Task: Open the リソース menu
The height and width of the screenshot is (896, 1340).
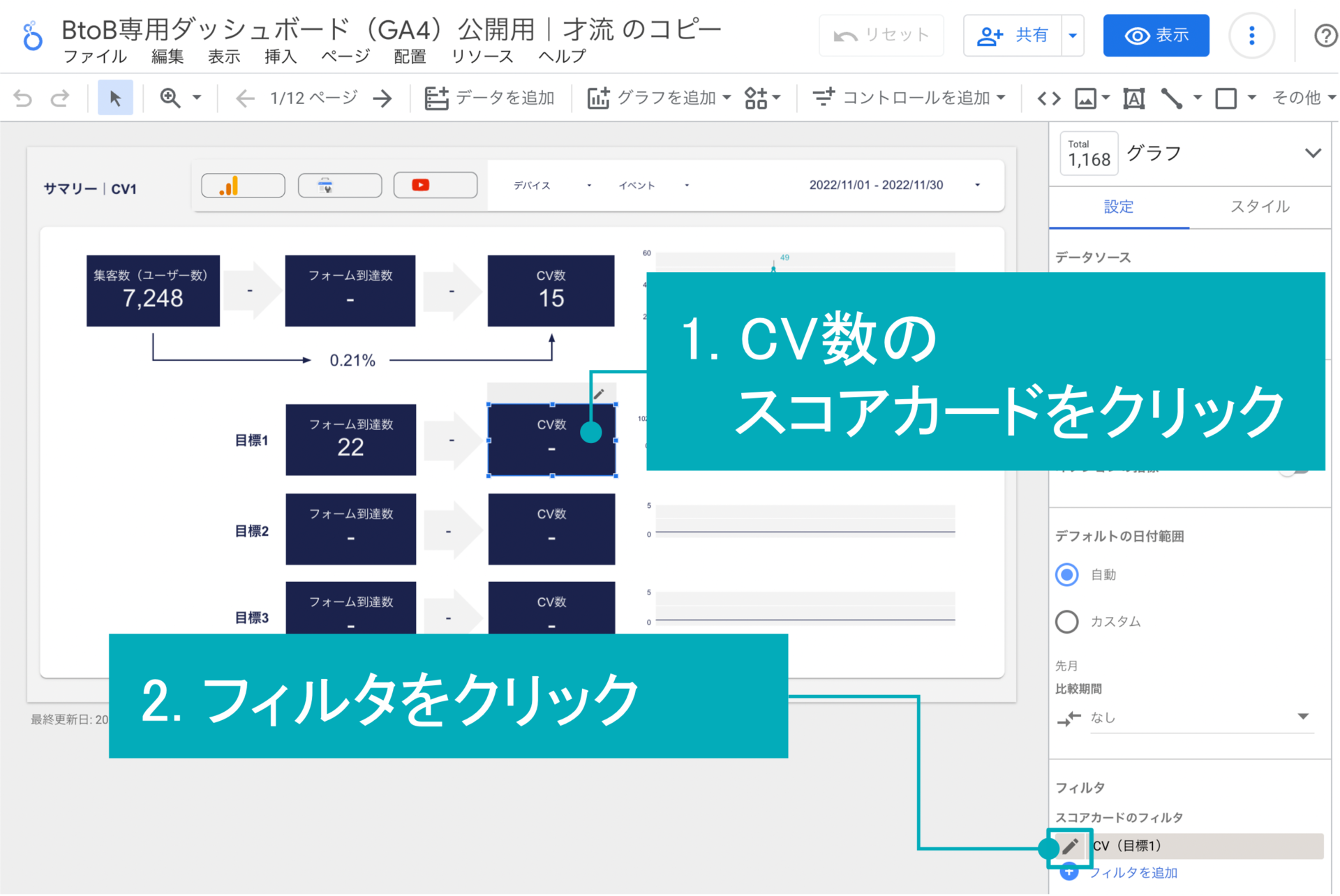Action: click(482, 57)
